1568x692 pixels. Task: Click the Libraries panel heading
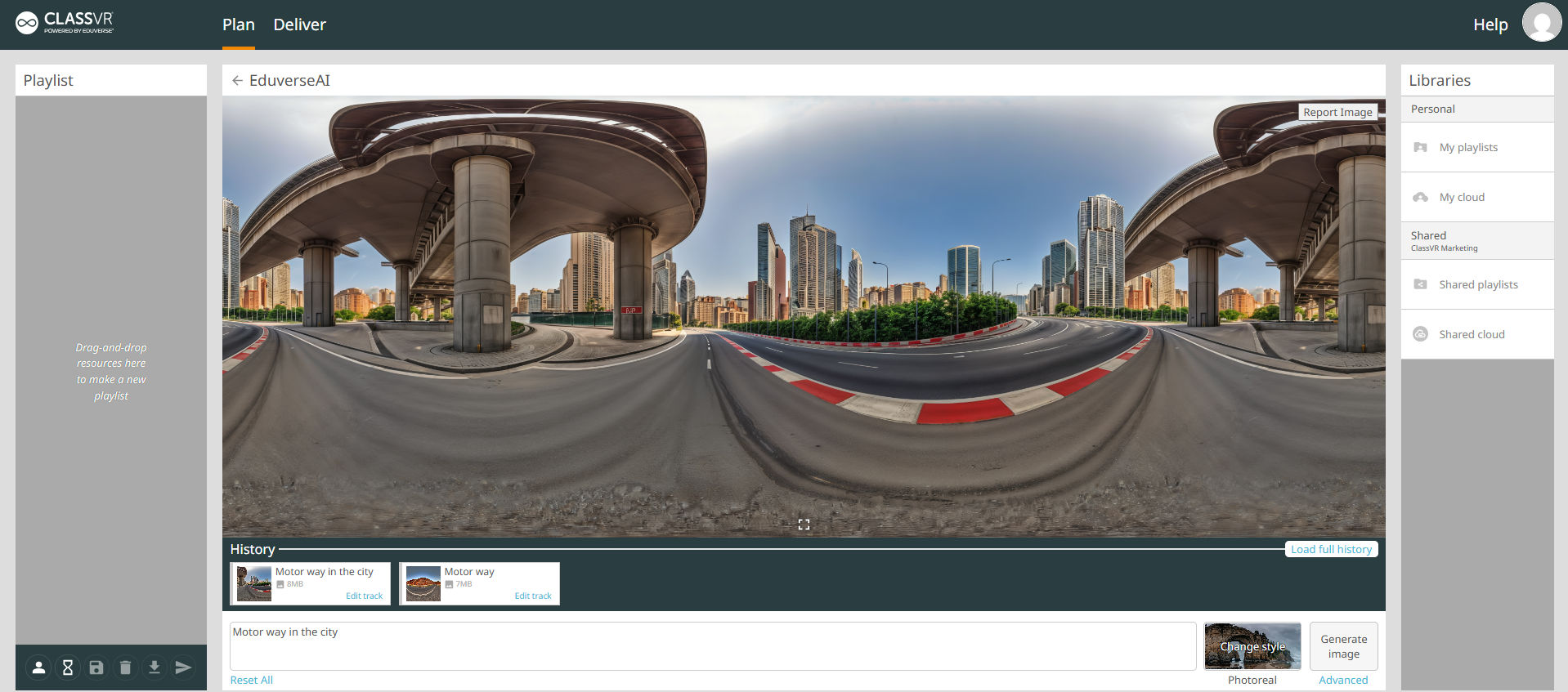click(1440, 80)
